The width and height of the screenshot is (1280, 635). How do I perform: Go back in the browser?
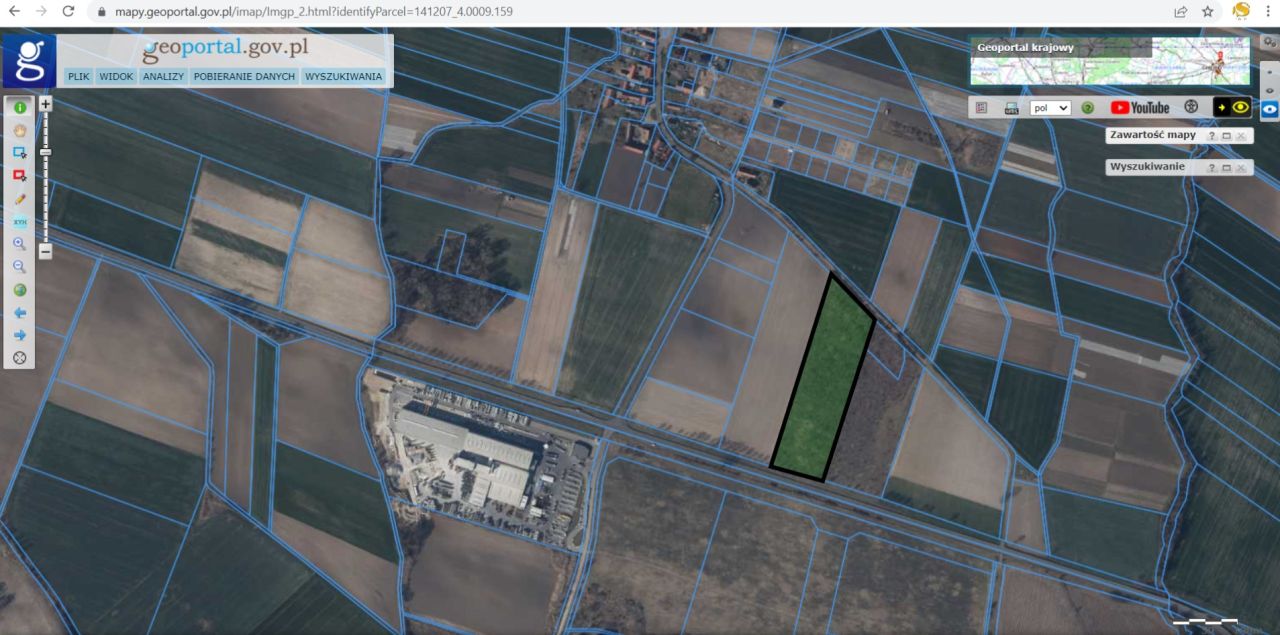14,11
